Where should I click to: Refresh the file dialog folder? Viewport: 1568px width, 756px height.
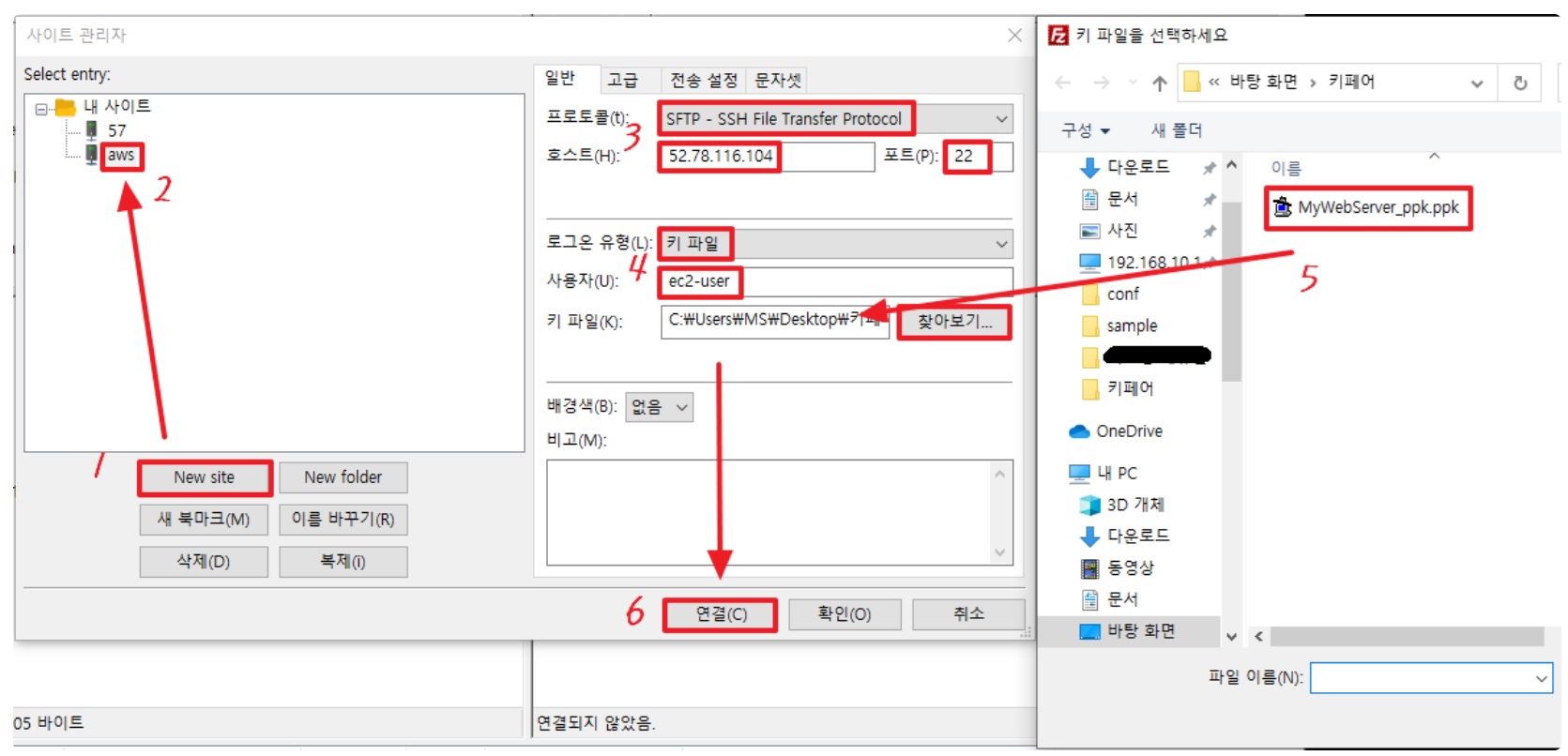(x=1520, y=83)
